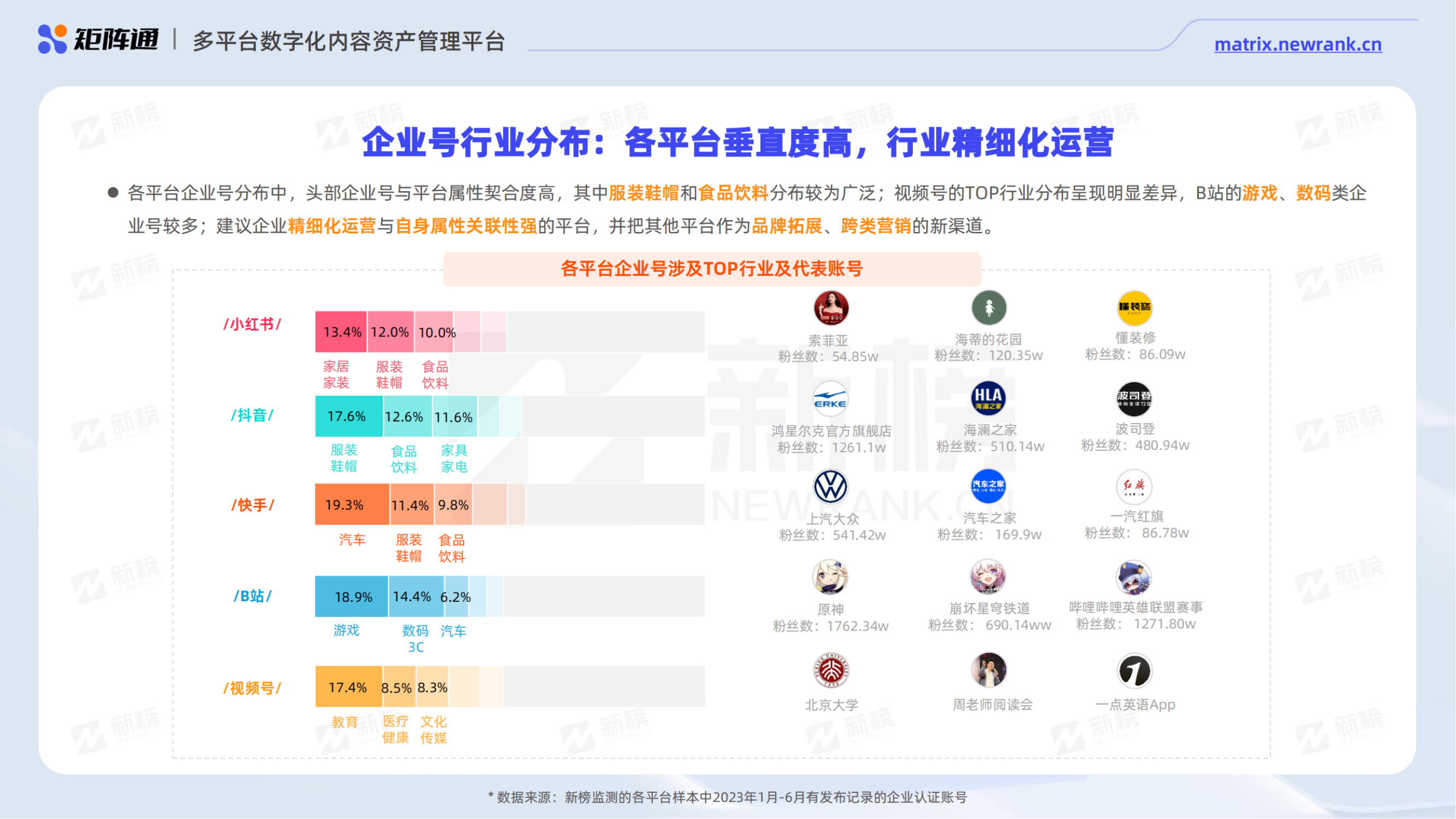Viewport: 1456px width, 819px height.
Task: Click the 懂装修 yellow avatar
Action: [x=1135, y=308]
